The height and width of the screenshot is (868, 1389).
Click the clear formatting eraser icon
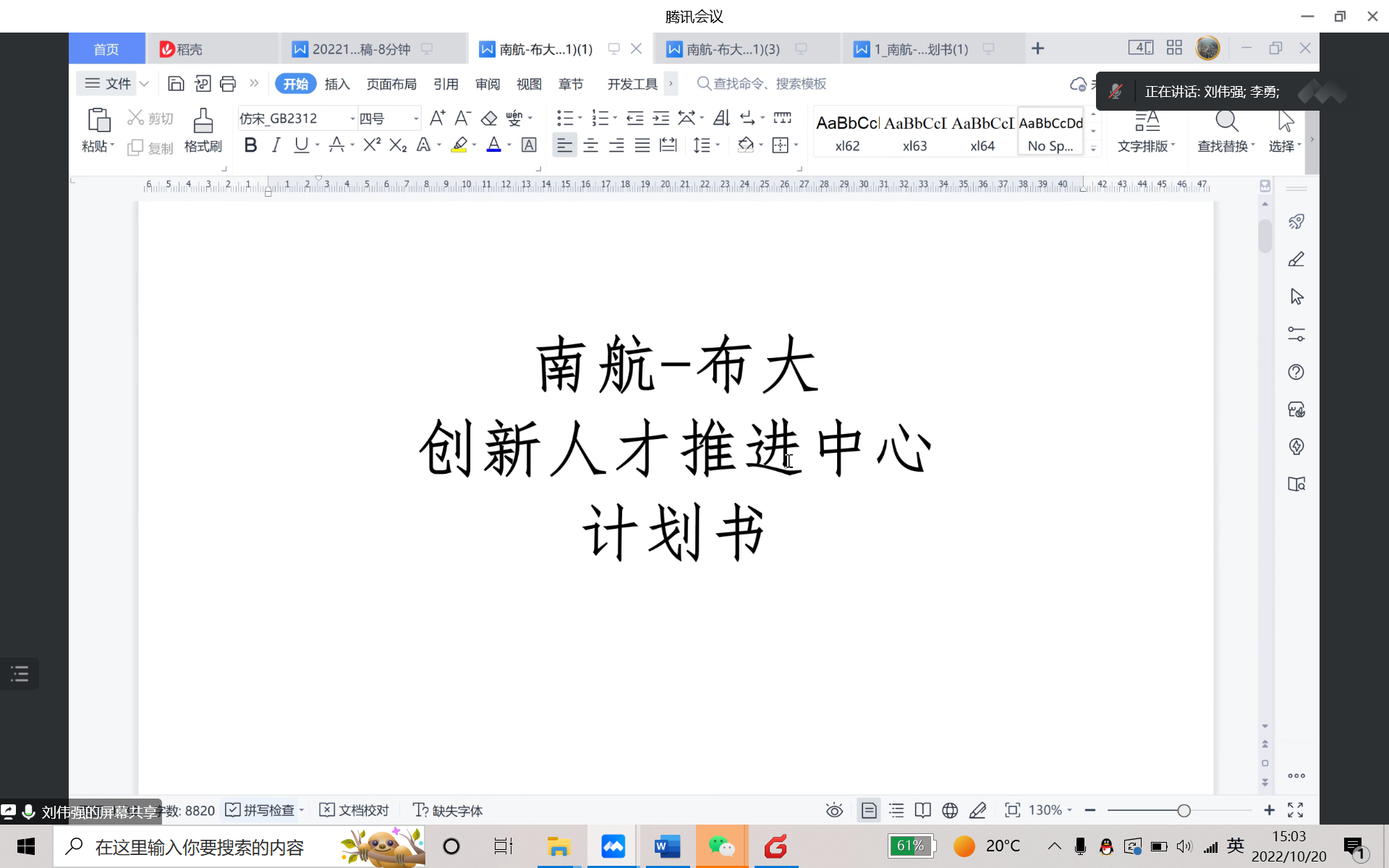[489, 118]
